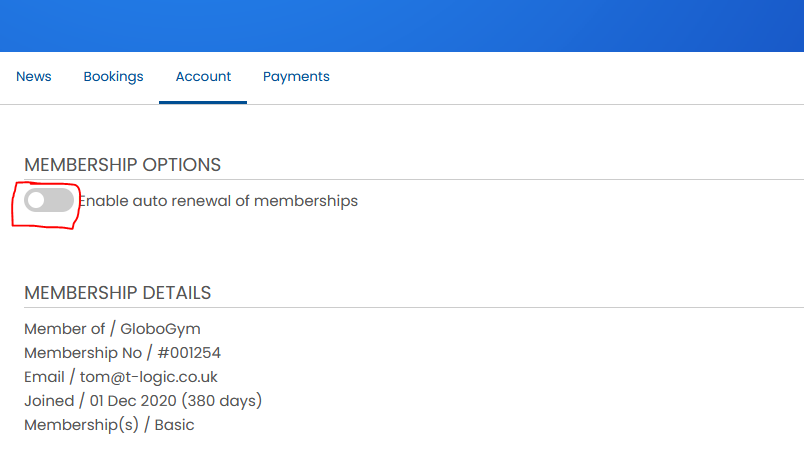Click the 'Email' field label
804x469 pixels.
coord(44,377)
